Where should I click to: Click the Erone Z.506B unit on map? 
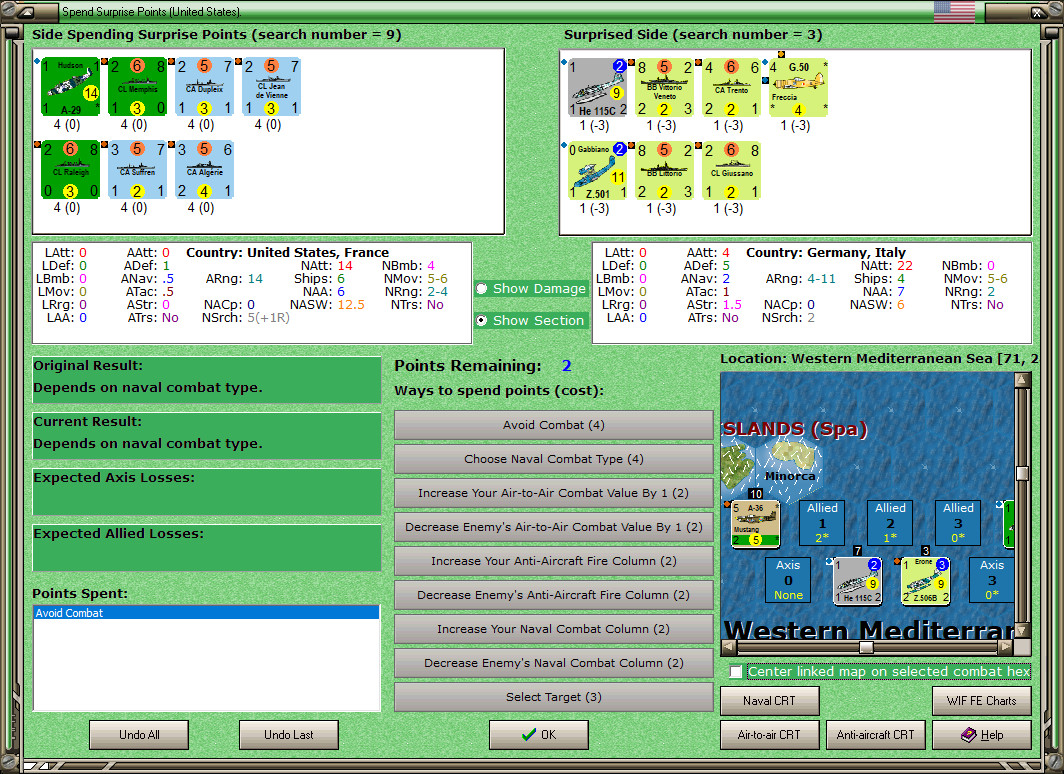(x=925, y=581)
